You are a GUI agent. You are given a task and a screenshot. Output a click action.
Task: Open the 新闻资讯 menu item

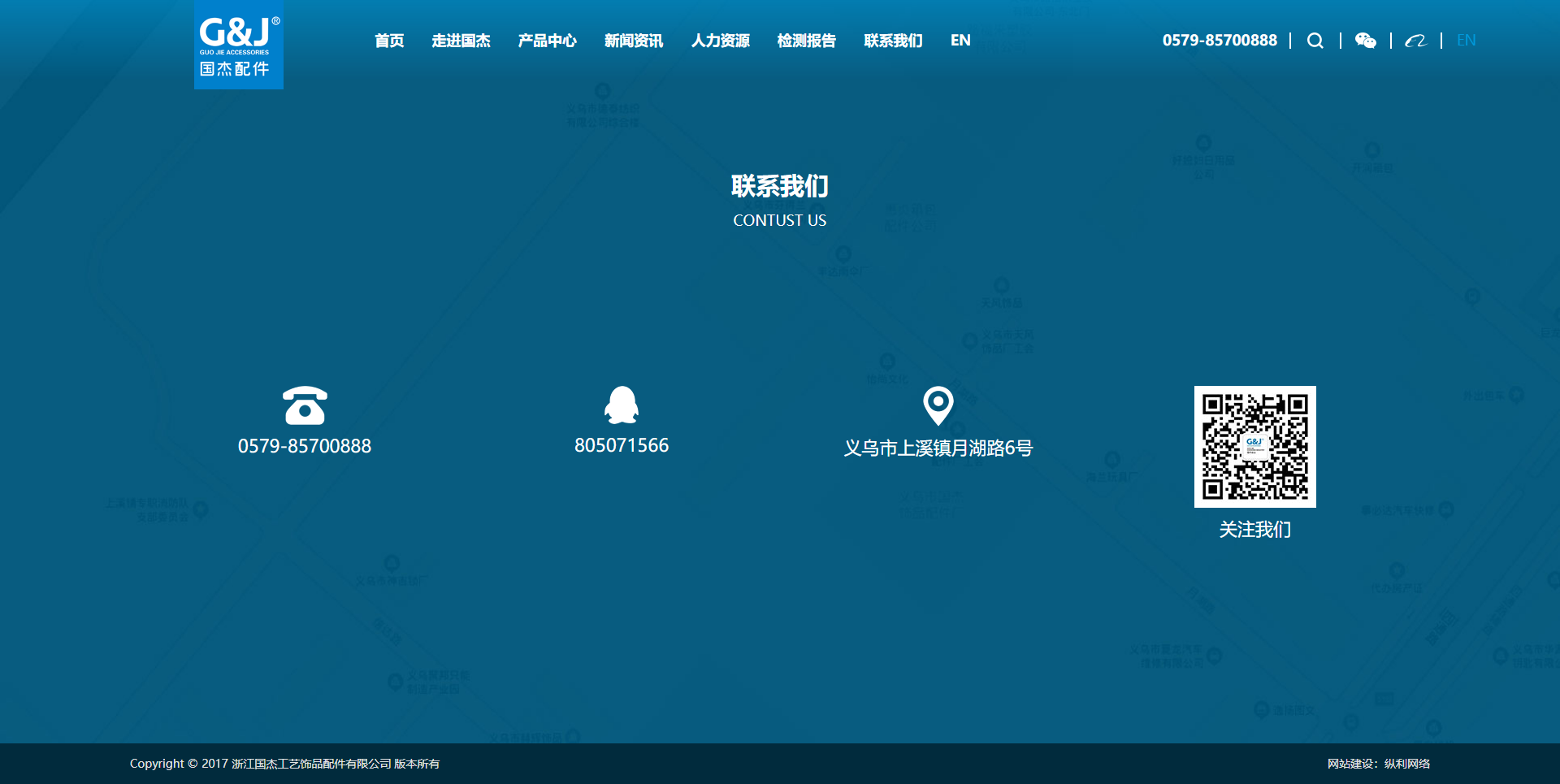[634, 41]
